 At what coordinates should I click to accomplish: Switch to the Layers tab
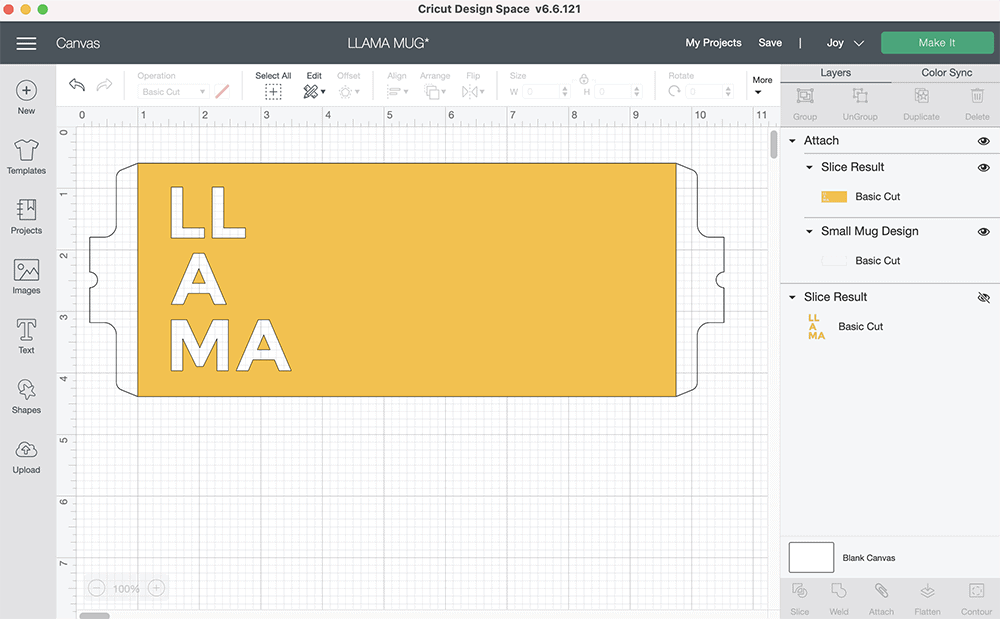pyautogui.click(x=835, y=73)
